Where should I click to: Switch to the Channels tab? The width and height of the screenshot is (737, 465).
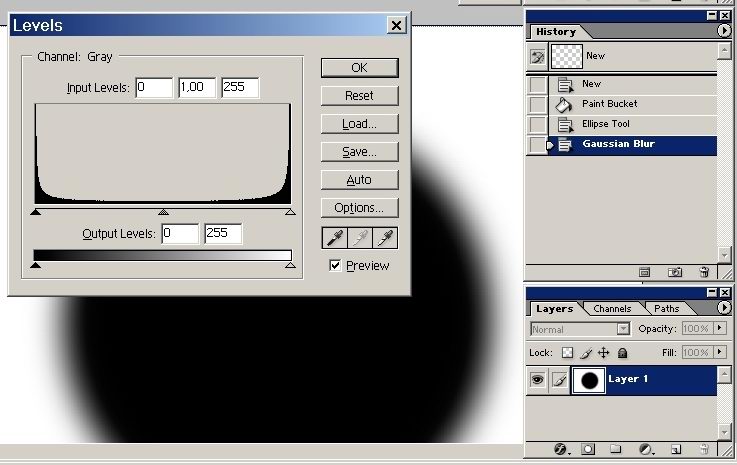click(612, 309)
